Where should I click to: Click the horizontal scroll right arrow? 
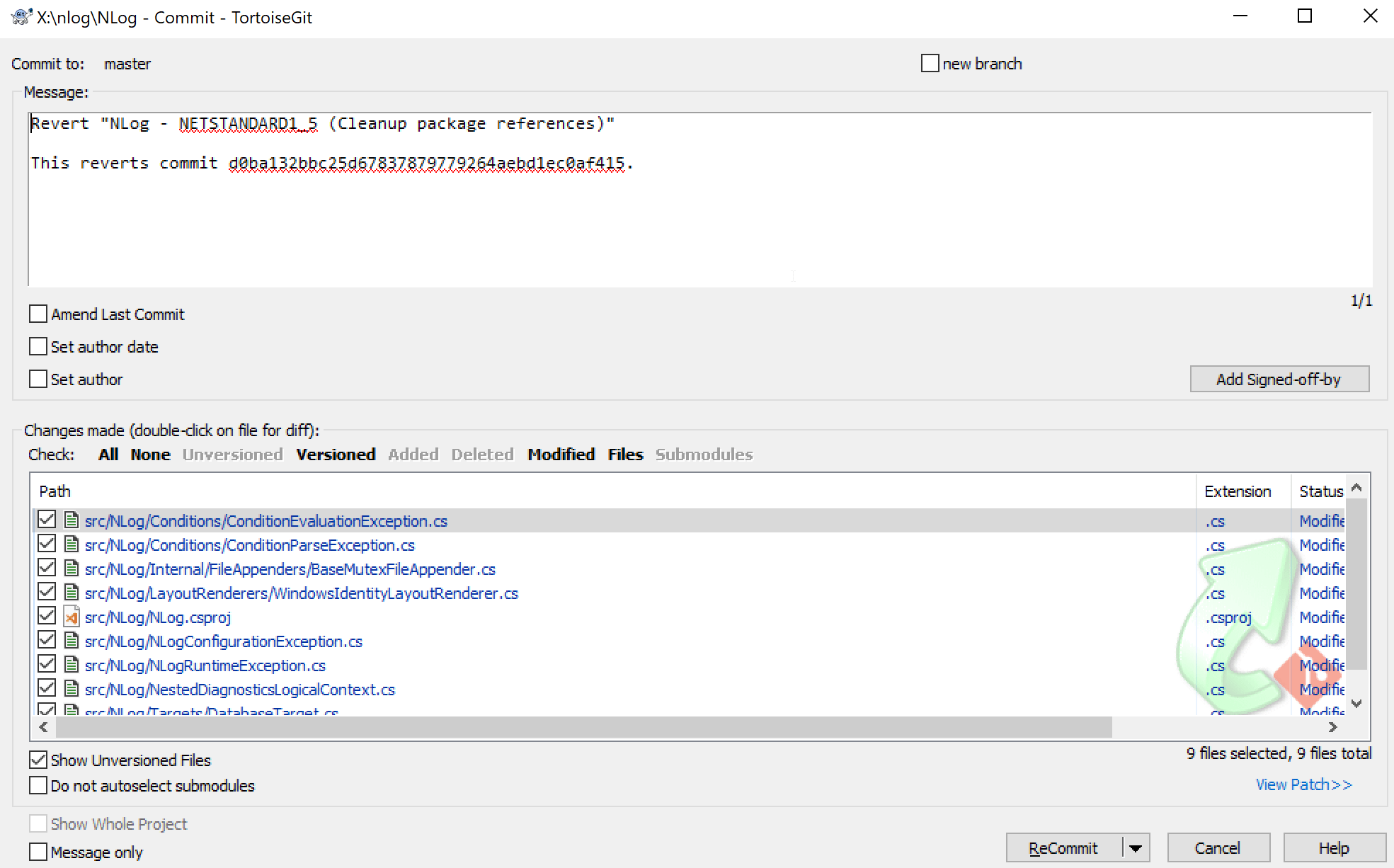click(x=1333, y=727)
